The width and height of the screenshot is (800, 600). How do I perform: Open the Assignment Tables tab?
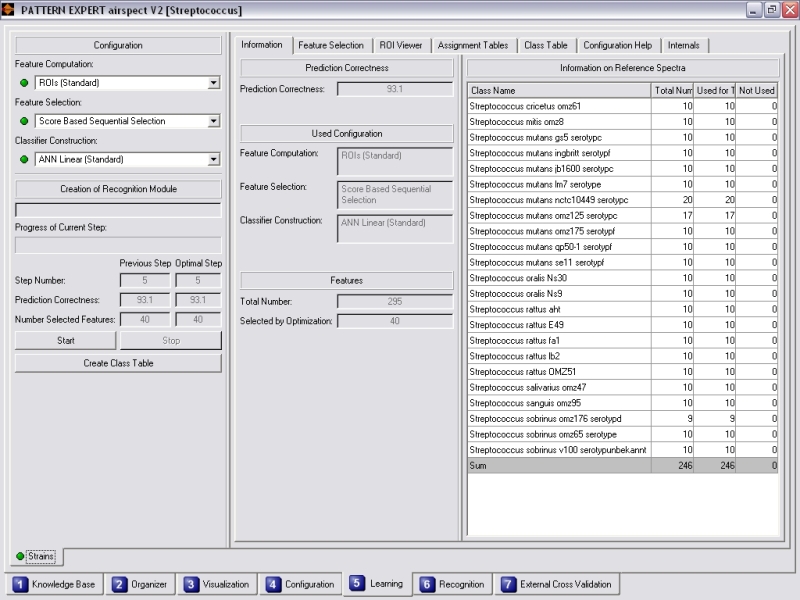pyautogui.click(x=473, y=45)
